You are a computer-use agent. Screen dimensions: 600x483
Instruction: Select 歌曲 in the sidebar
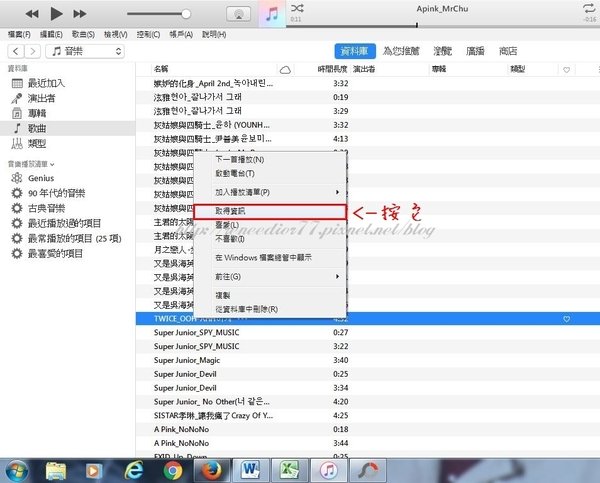[x=67, y=128]
